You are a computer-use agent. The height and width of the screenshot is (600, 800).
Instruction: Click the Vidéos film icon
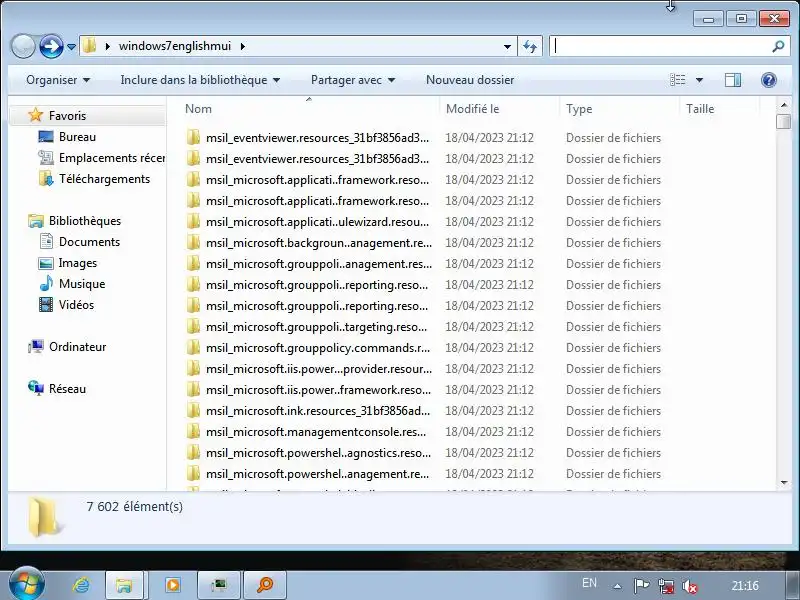[x=46, y=305]
